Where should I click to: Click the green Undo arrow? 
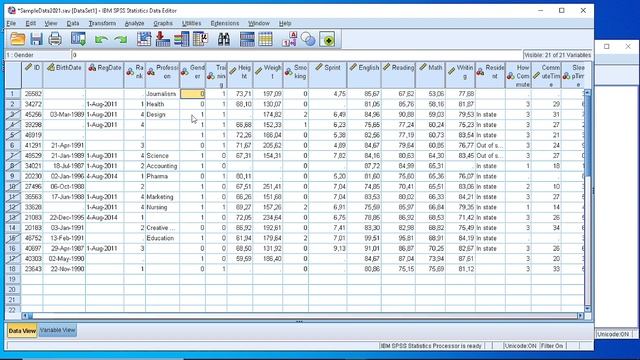[101, 40]
